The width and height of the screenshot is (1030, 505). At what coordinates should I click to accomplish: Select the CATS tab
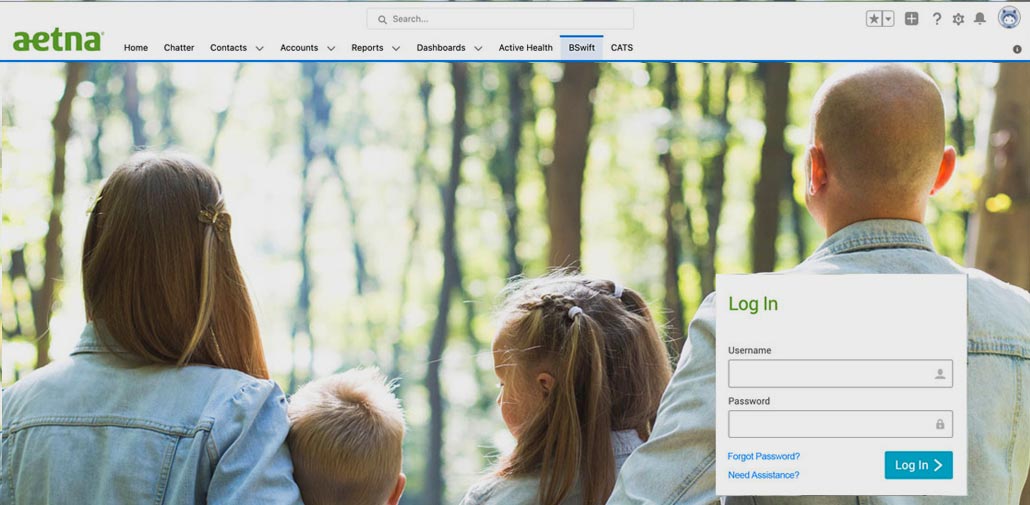[622, 48]
